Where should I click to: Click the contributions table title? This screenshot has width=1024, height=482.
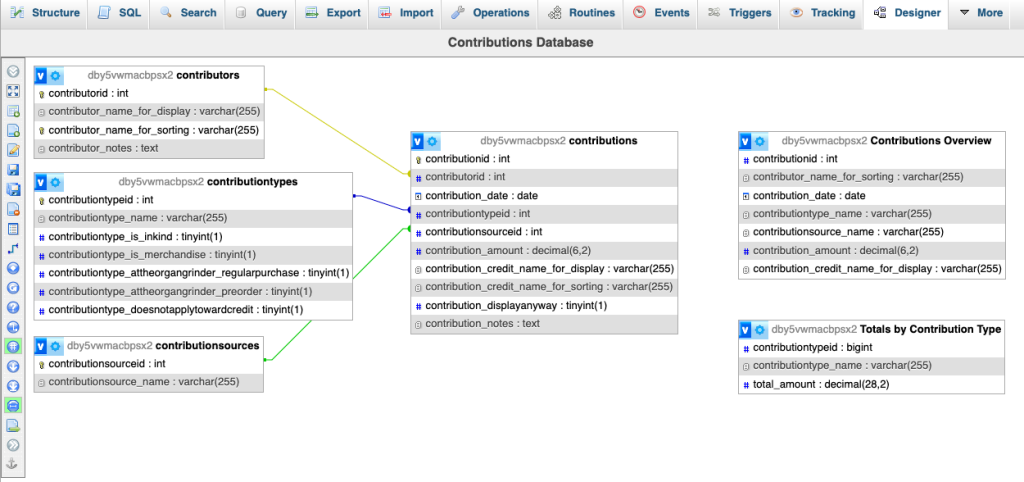coord(603,140)
